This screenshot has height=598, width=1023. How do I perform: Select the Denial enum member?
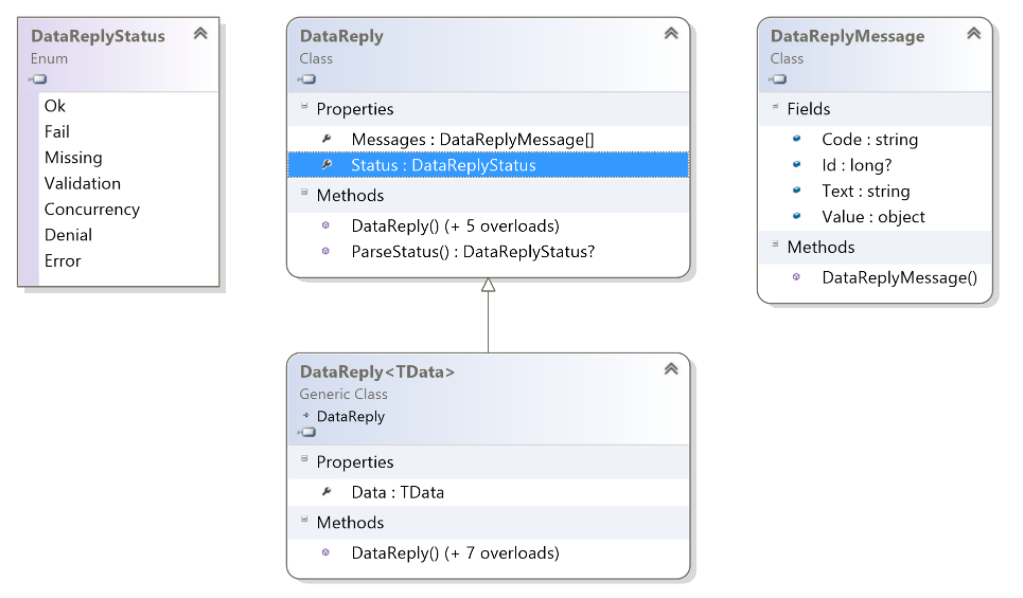click(68, 235)
